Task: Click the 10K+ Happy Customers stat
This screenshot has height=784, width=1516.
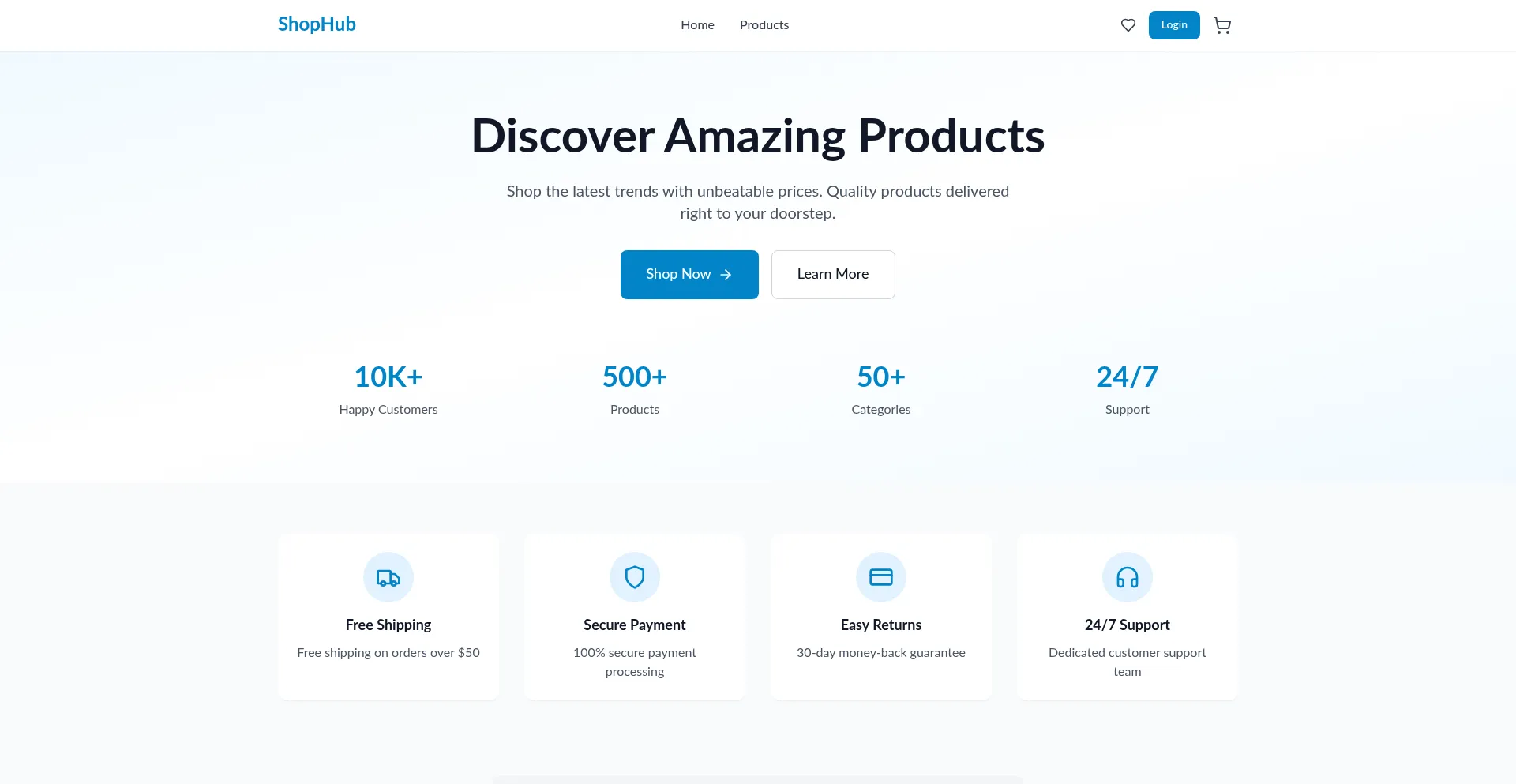Action: 388,377
